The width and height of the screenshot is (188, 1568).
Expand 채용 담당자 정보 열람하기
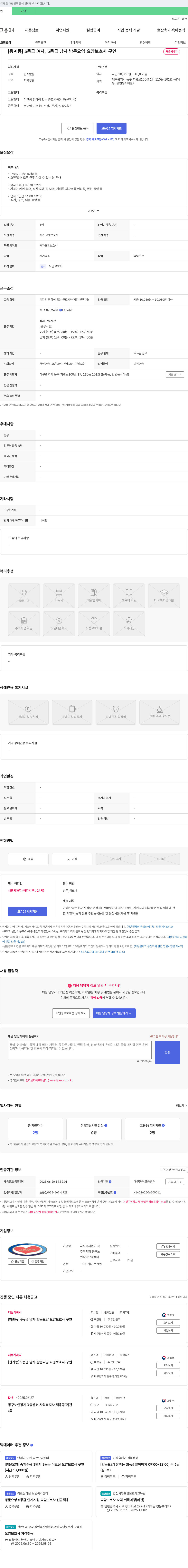point(114,1013)
